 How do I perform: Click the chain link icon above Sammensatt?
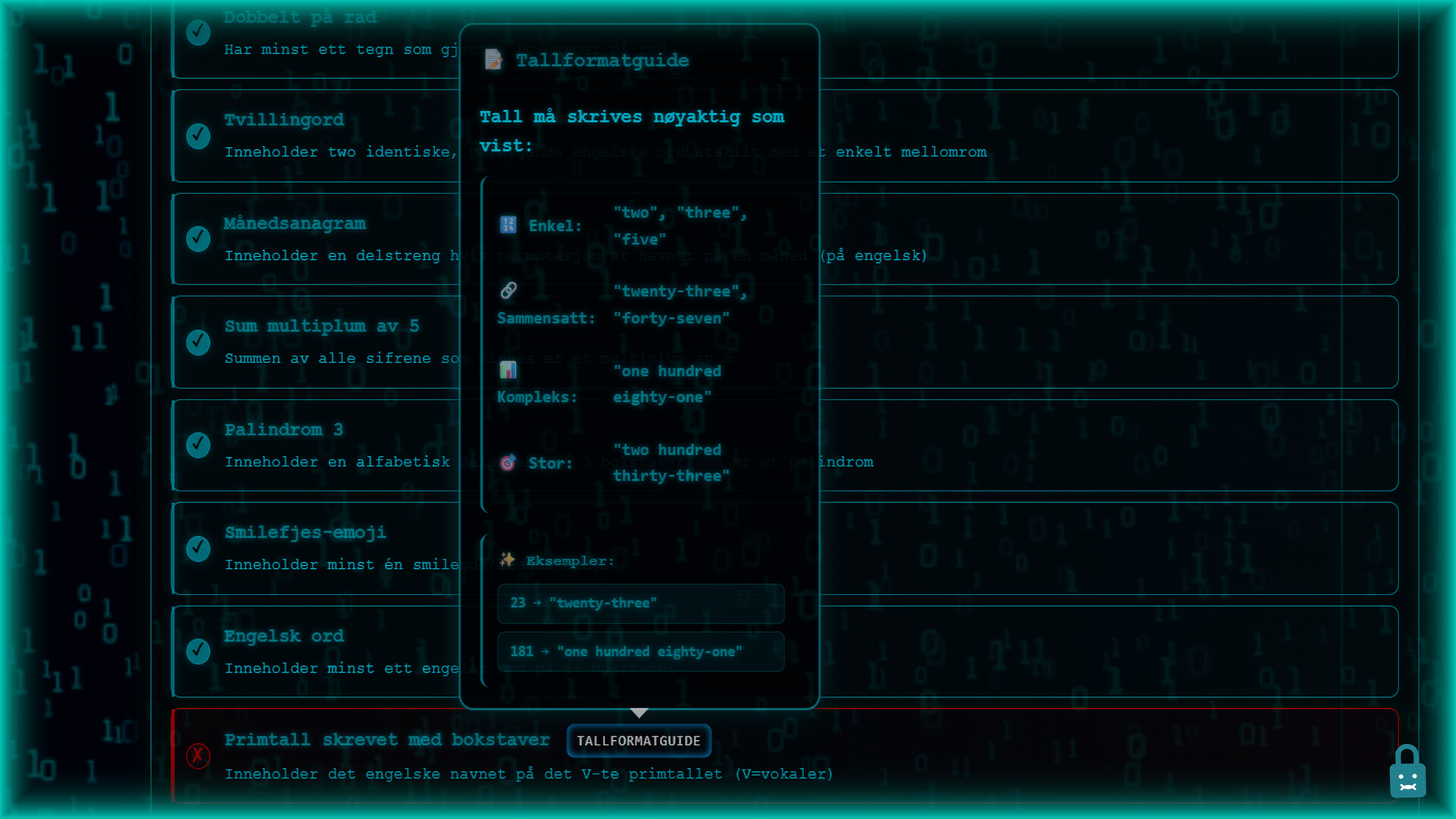point(509,290)
